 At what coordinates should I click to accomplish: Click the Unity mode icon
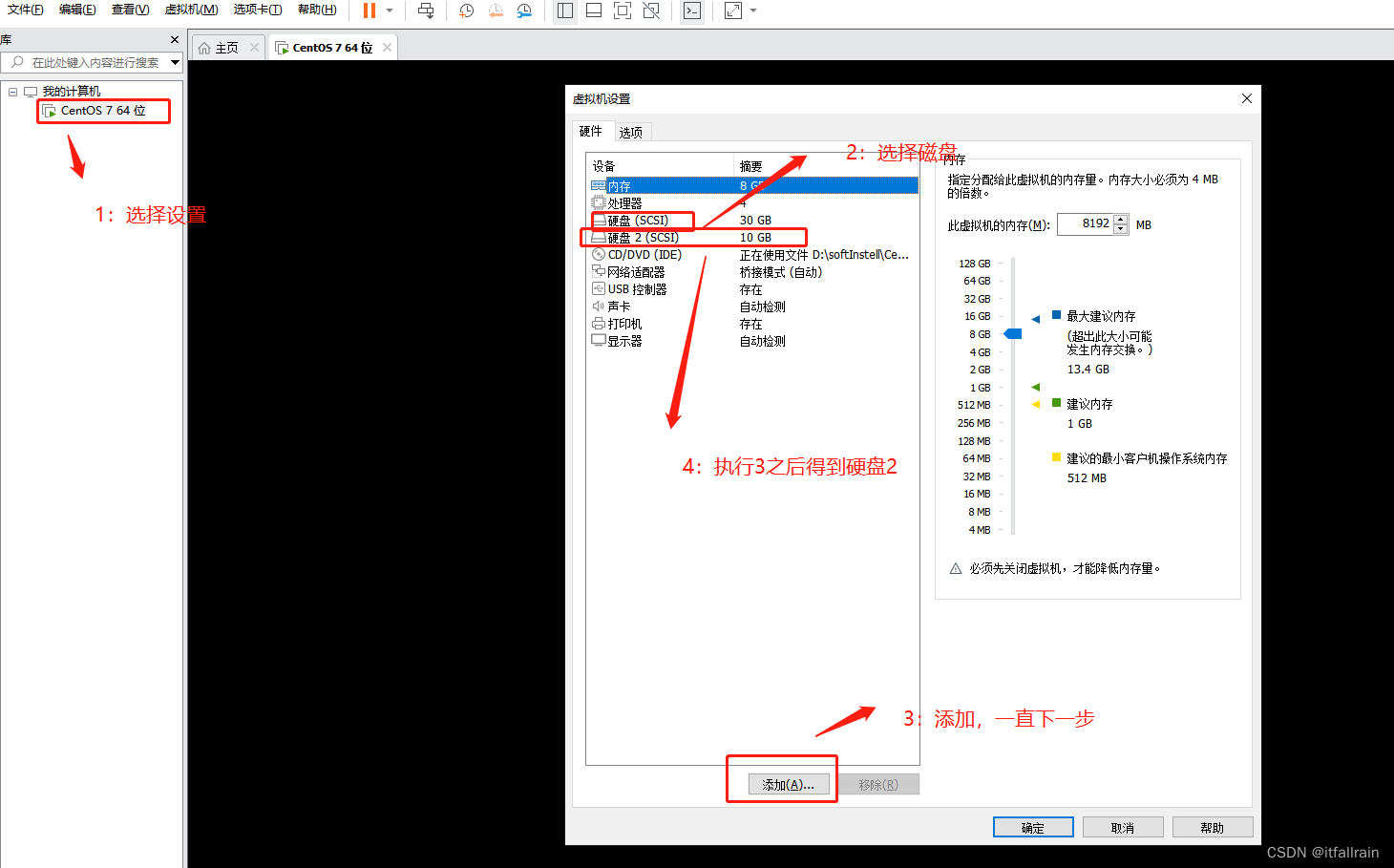tap(651, 11)
